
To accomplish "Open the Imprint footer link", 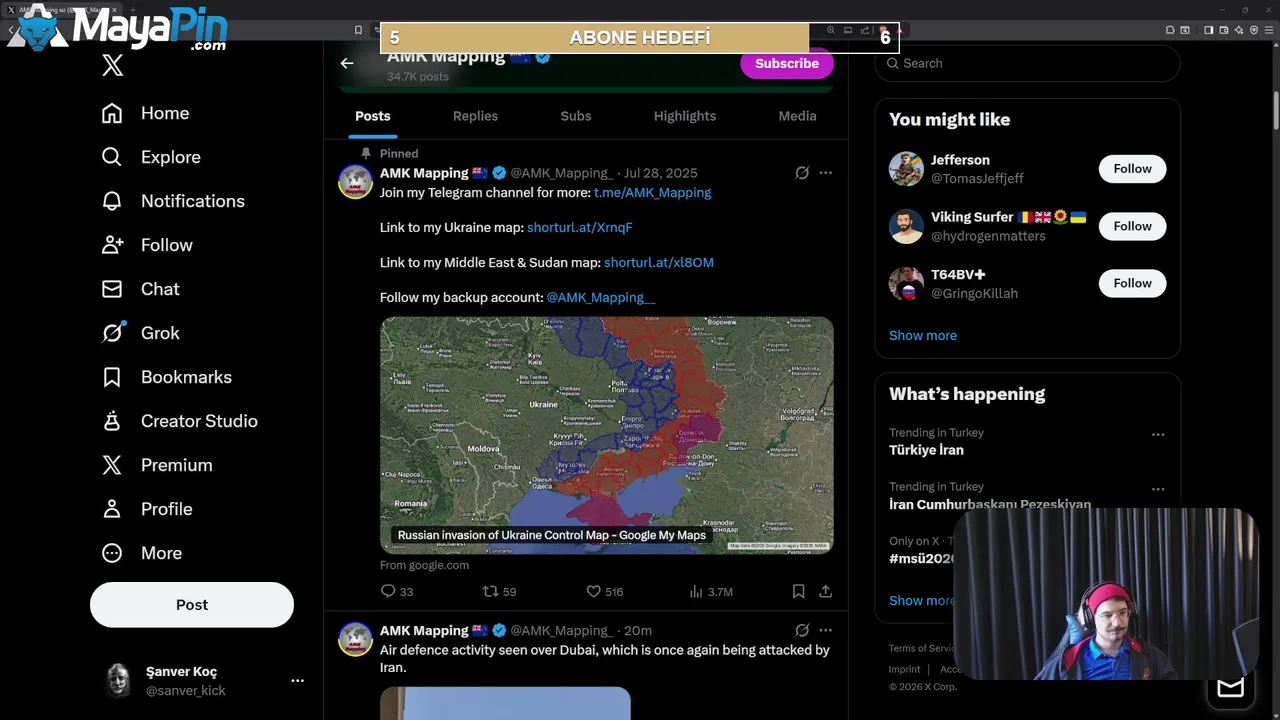I will (904, 669).
